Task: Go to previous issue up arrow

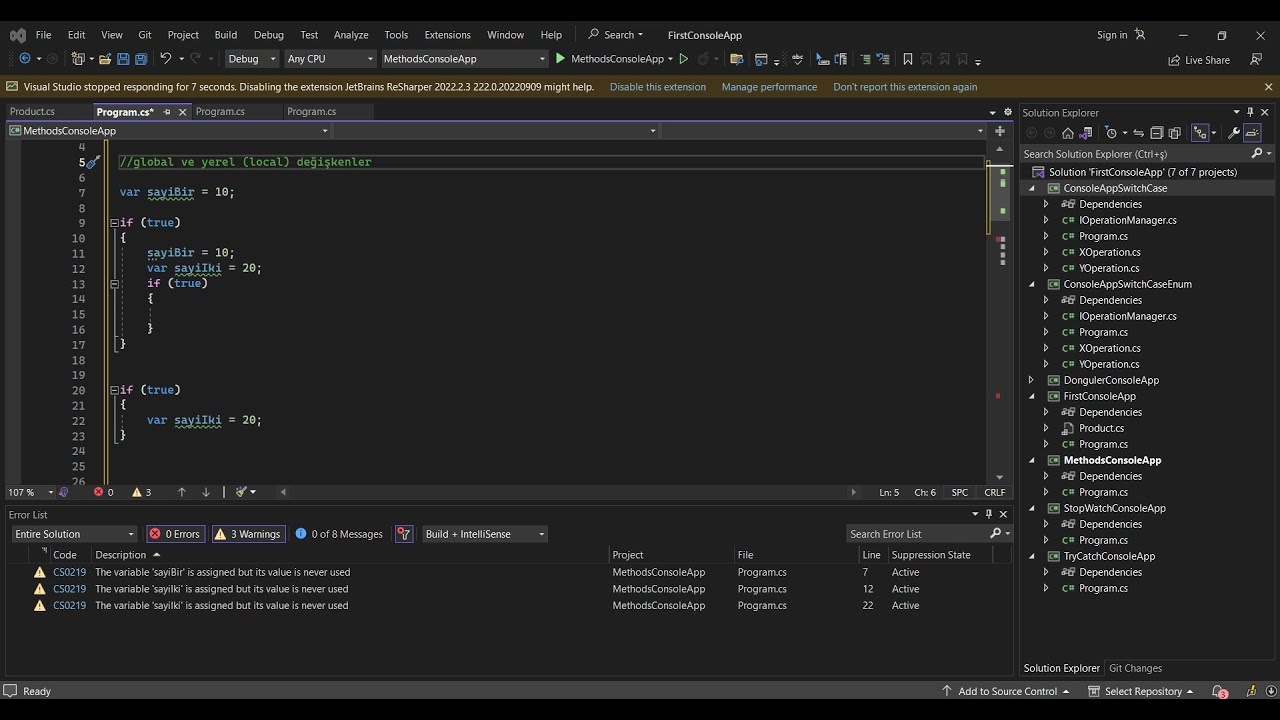Action: 182,492
